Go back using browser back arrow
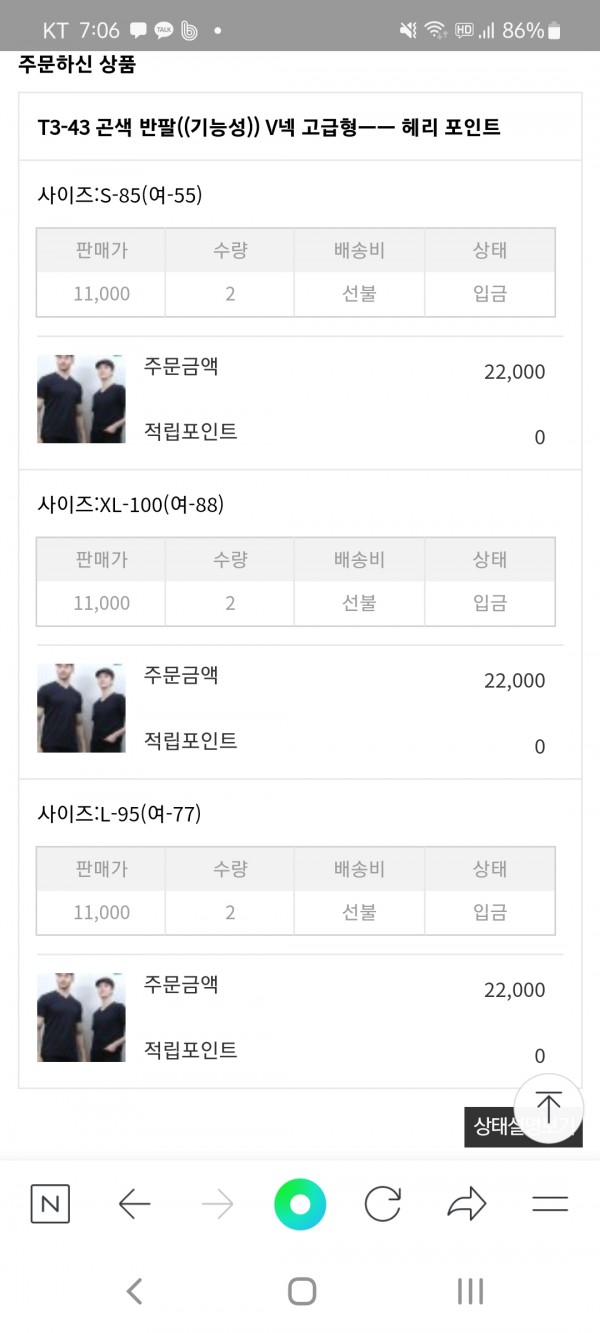This screenshot has height=1333, width=600. (134, 1204)
